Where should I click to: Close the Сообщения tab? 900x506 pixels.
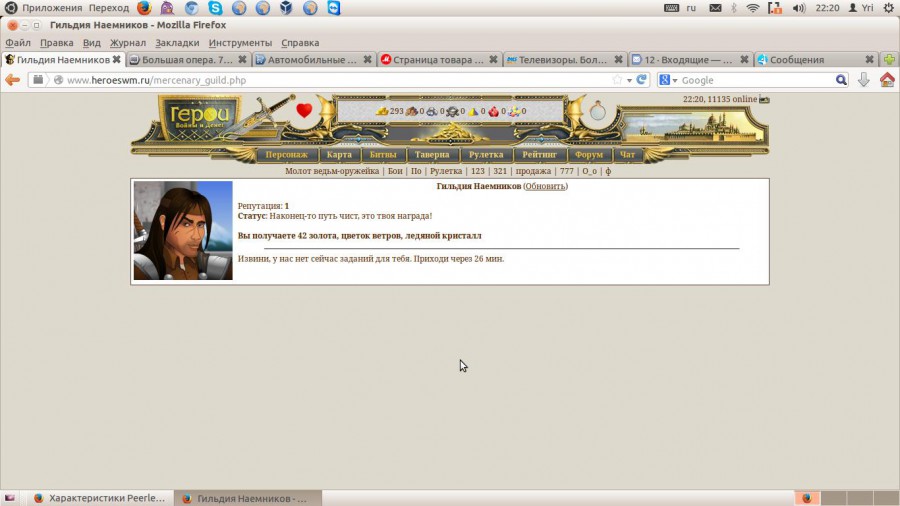tap(870, 59)
